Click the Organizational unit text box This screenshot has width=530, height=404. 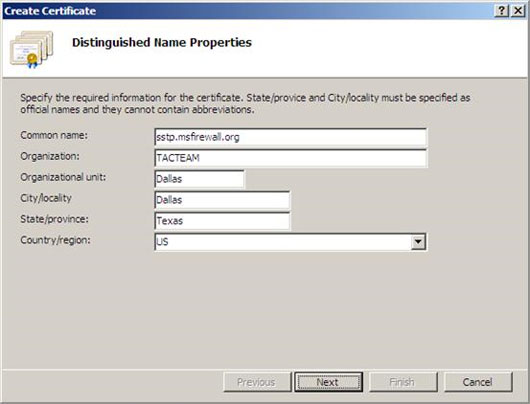pyautogui.click(x=199, y=179)
